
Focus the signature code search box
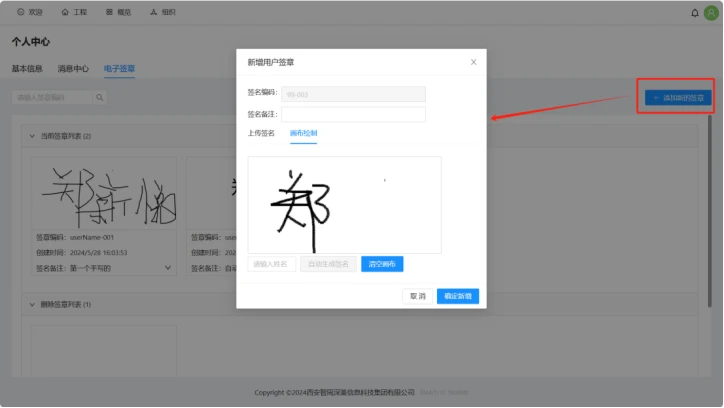pyautogui.click(x=52, y=97)
